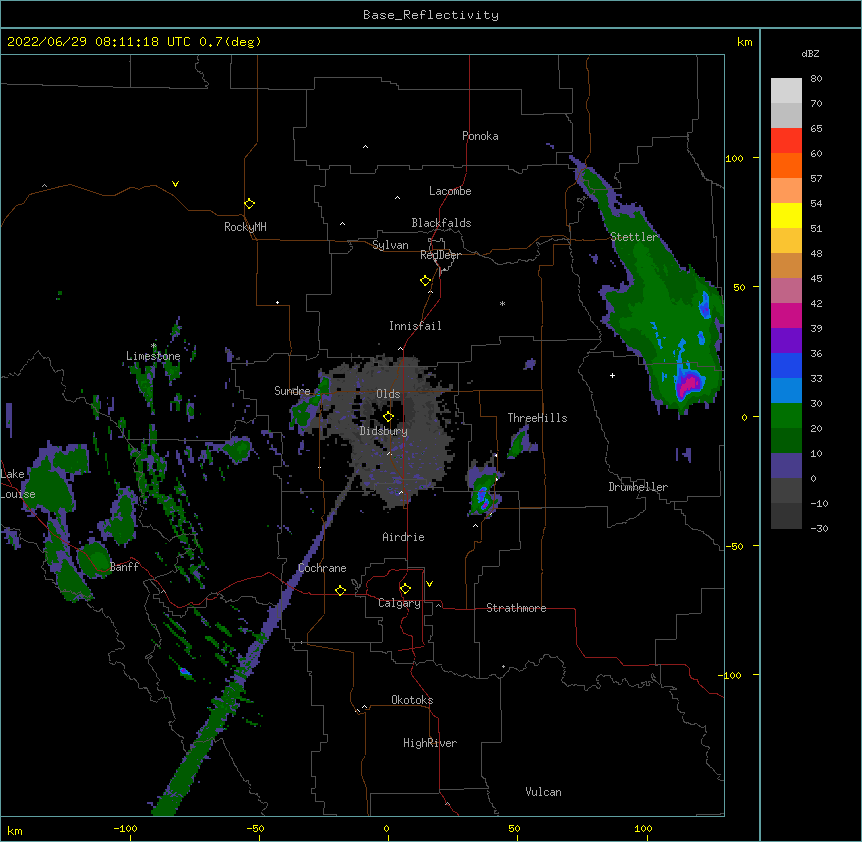Select the Okotoks label

click(412, 700)
